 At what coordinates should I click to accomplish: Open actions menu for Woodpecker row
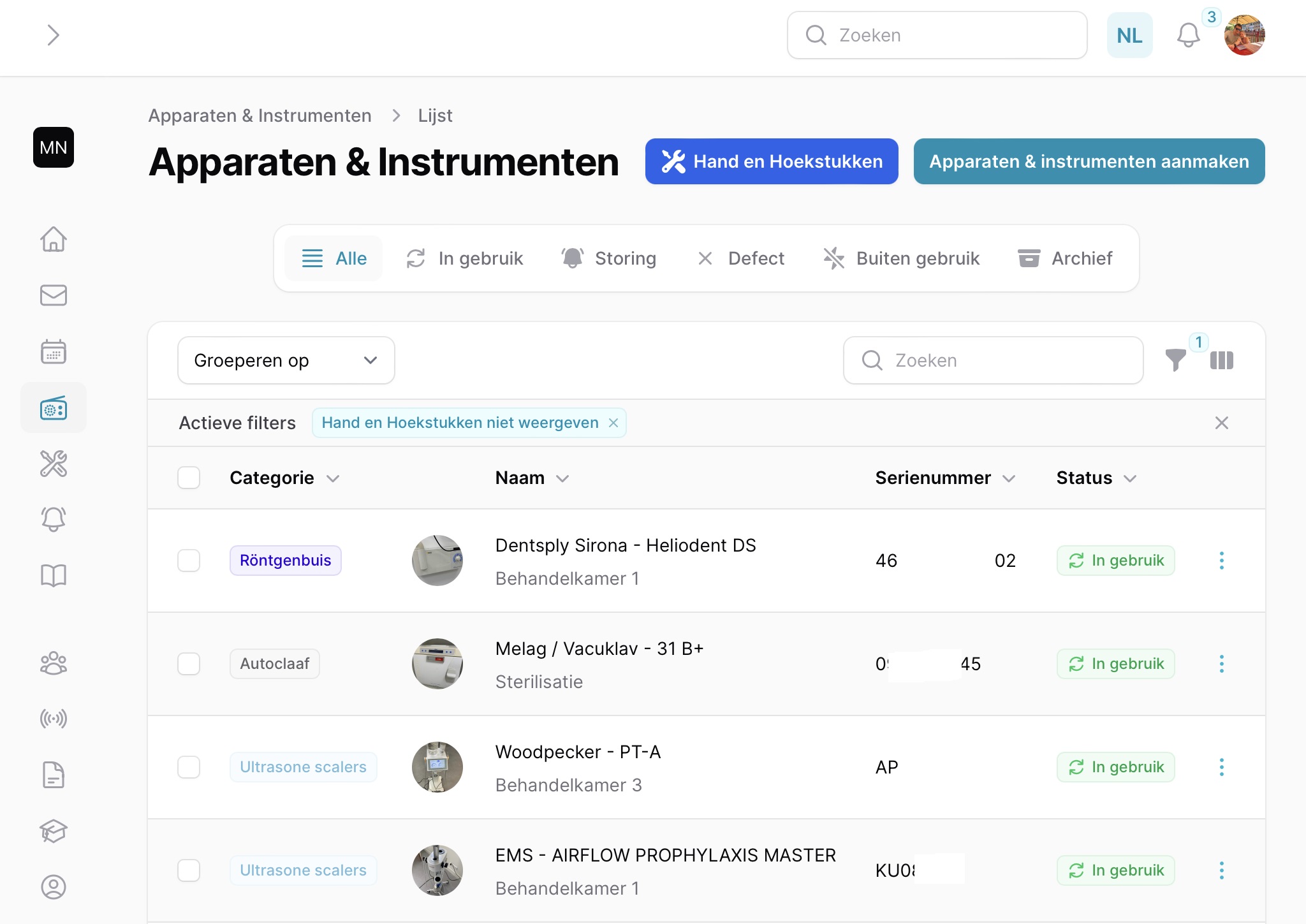(1221, 767)
